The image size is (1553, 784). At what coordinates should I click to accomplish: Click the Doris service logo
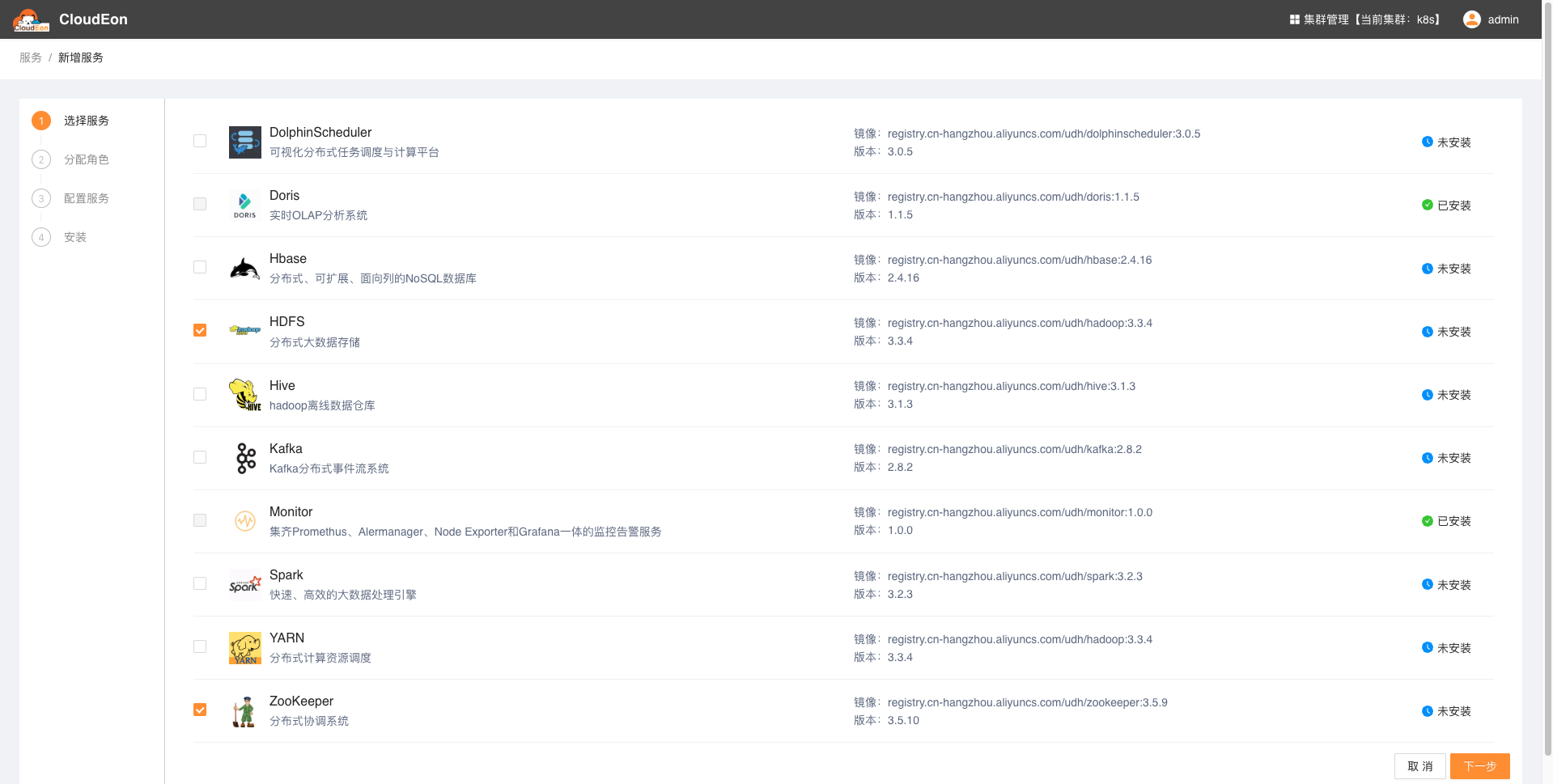pyautogui.click(x=245, y=206)
